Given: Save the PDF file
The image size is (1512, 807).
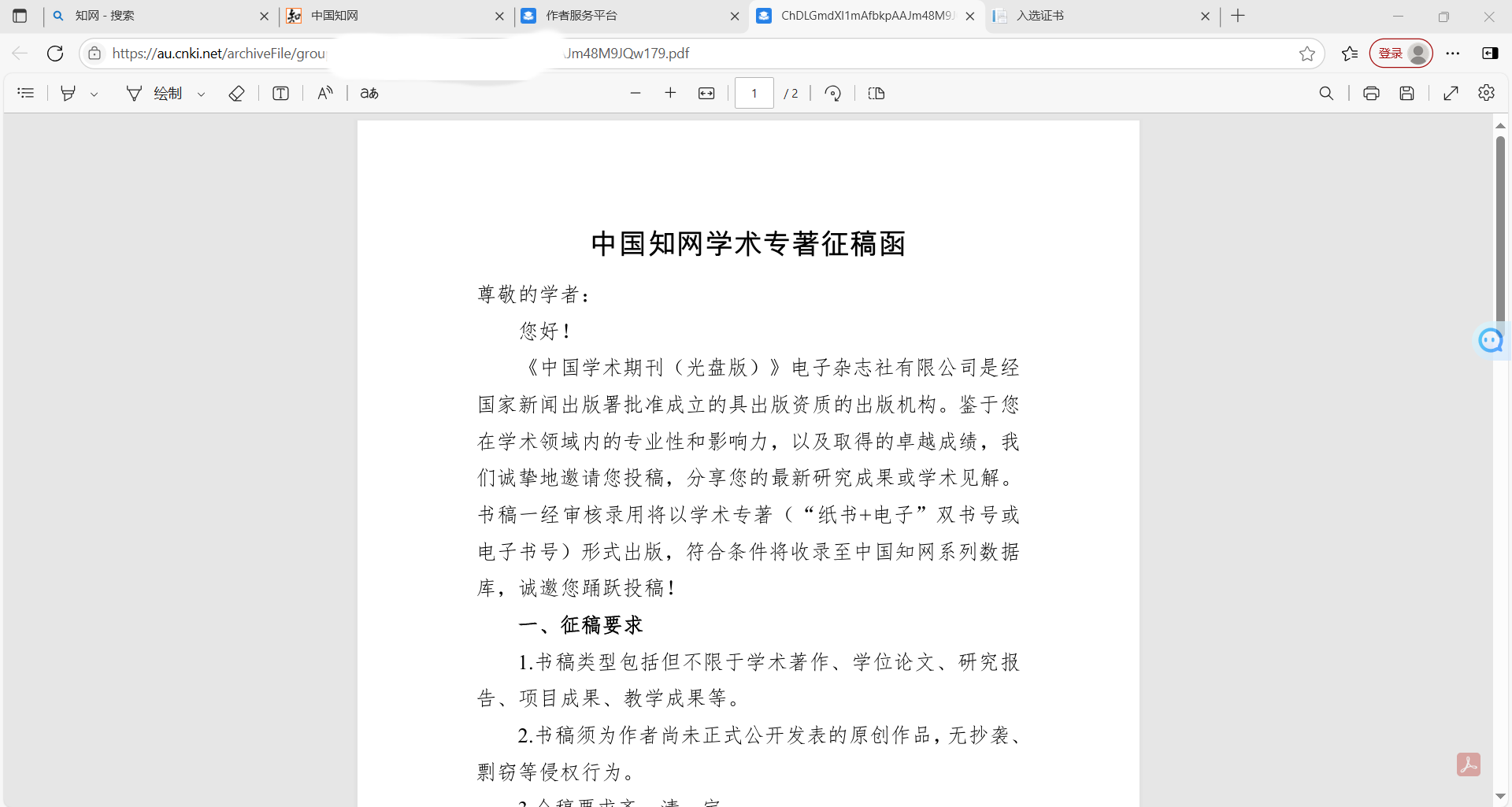Looking at the screenshot, I should tap(1408, 93).
